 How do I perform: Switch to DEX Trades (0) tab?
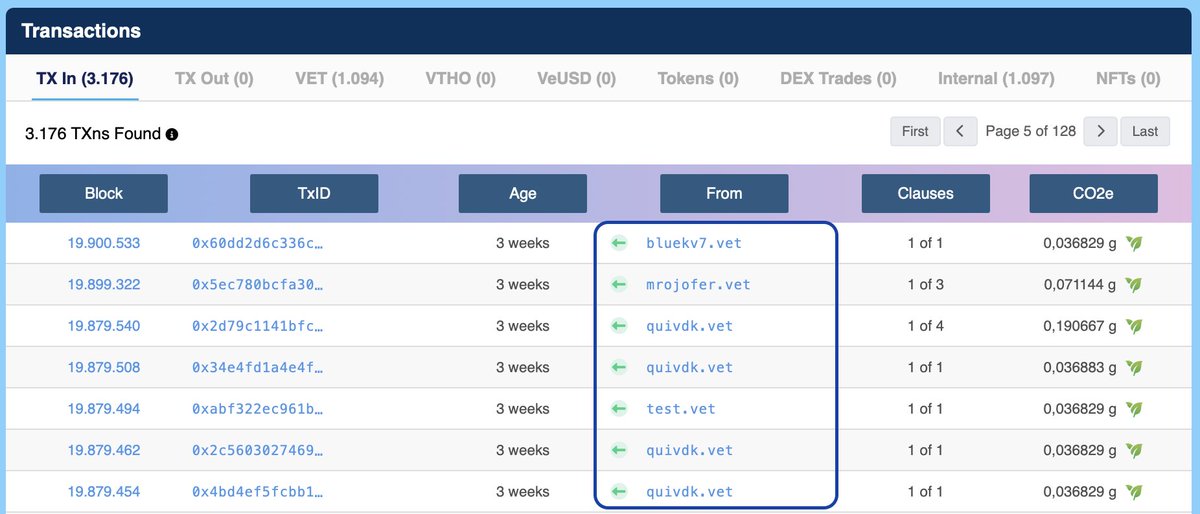[x=838, y=78]
